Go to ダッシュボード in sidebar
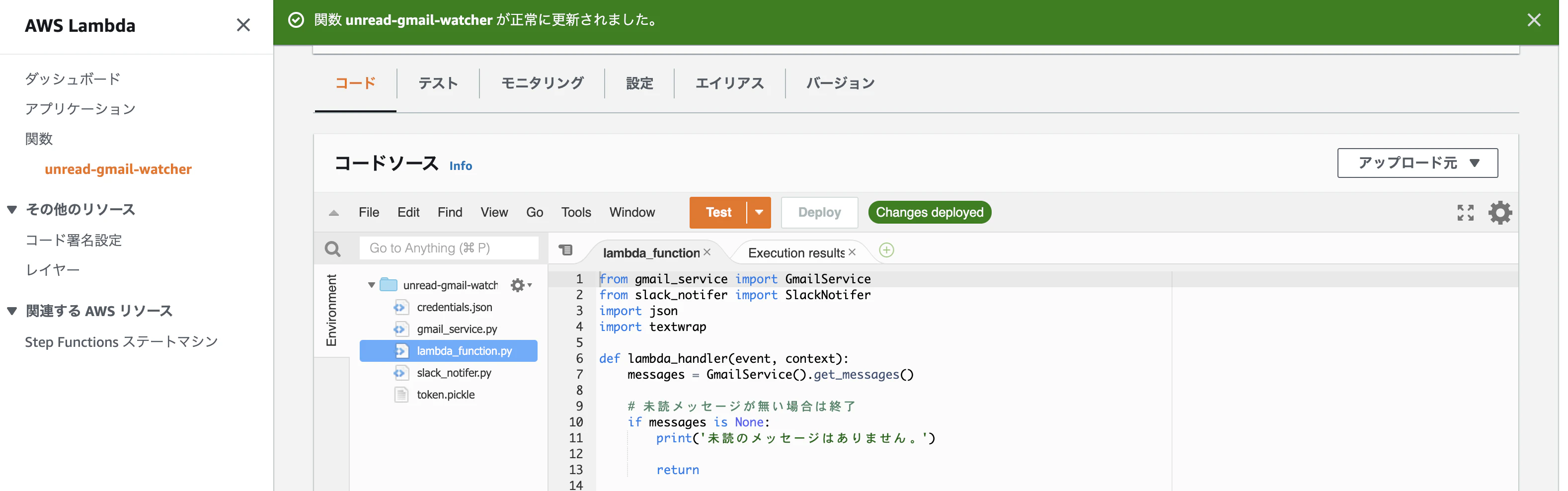 tap(73, 79)
